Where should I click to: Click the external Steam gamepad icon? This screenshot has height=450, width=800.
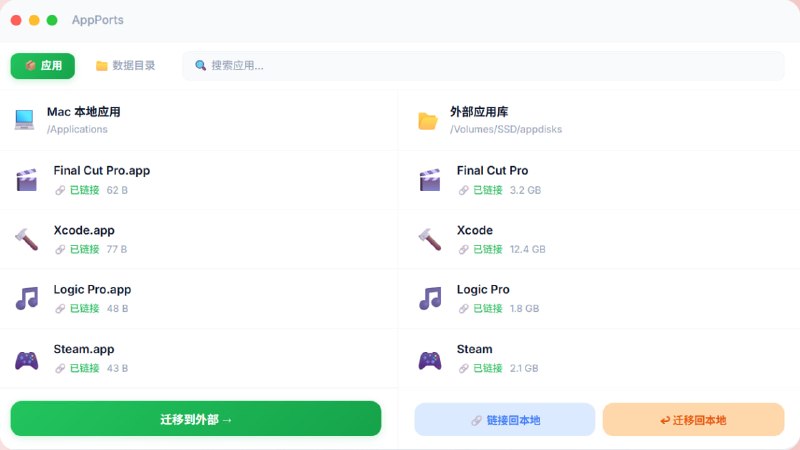[430, 360]
